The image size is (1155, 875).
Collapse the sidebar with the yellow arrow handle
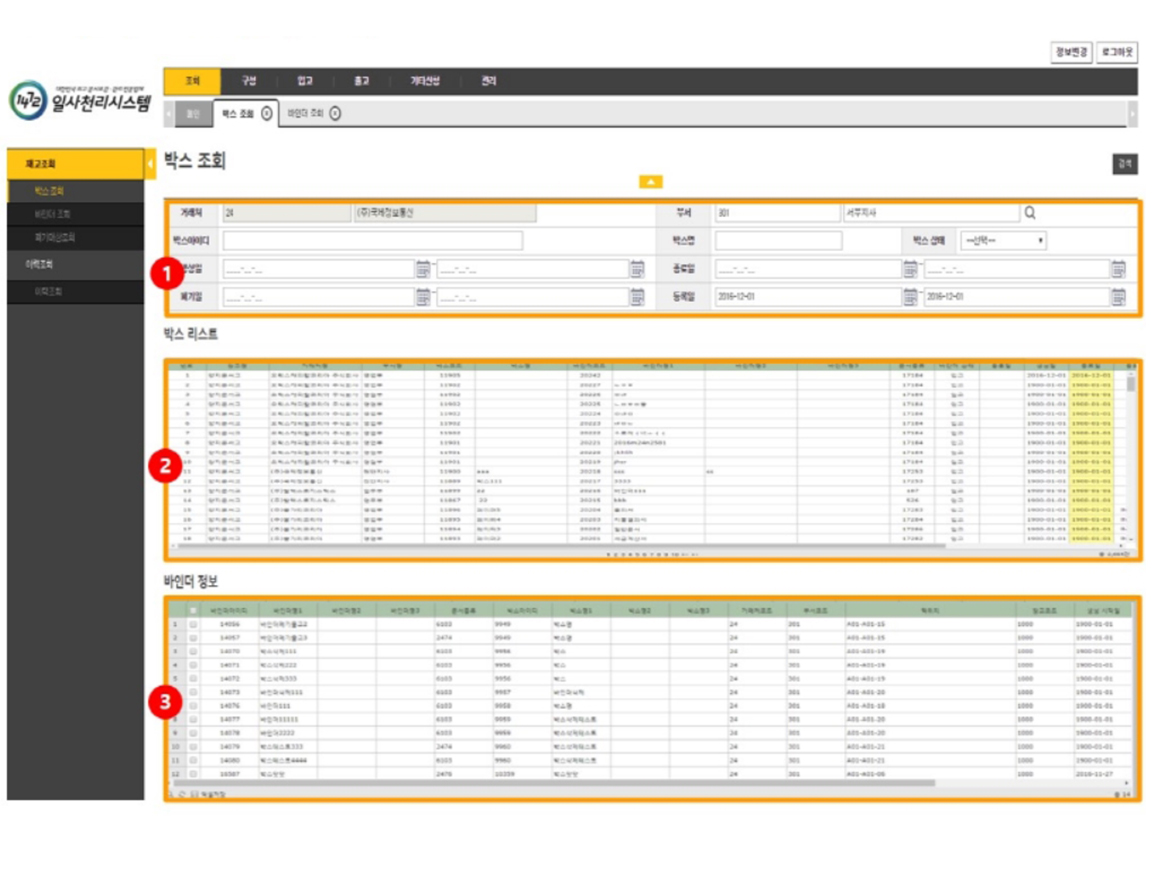click(x=150, y=164)
